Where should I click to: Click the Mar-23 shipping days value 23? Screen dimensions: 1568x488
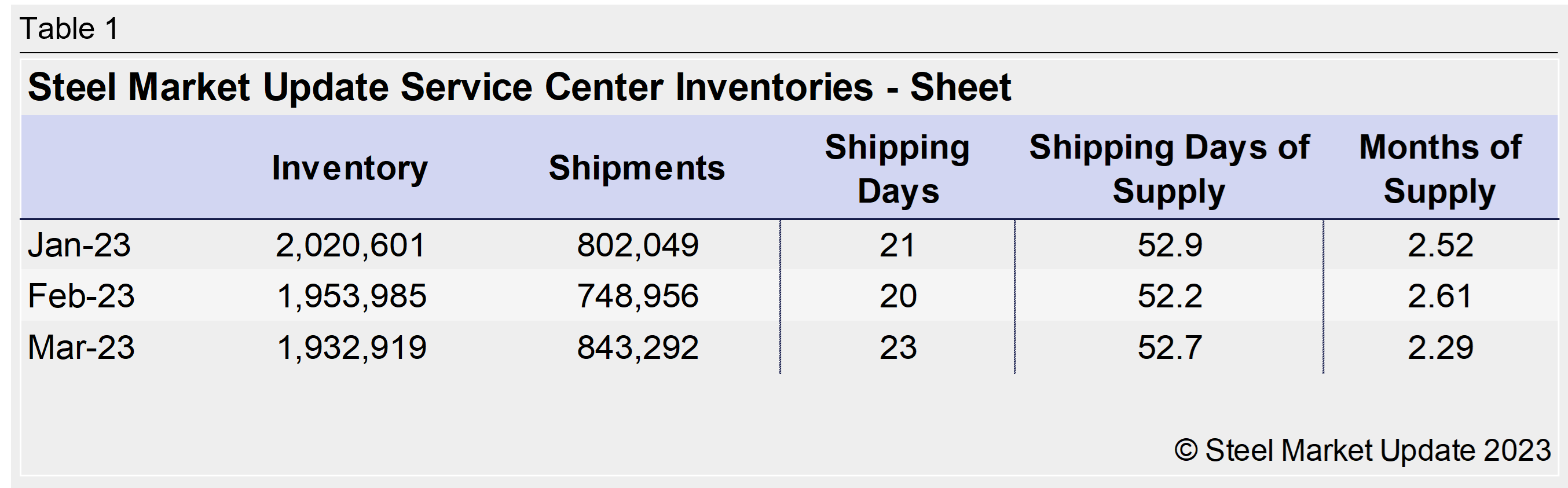click(x=898, y=347)
